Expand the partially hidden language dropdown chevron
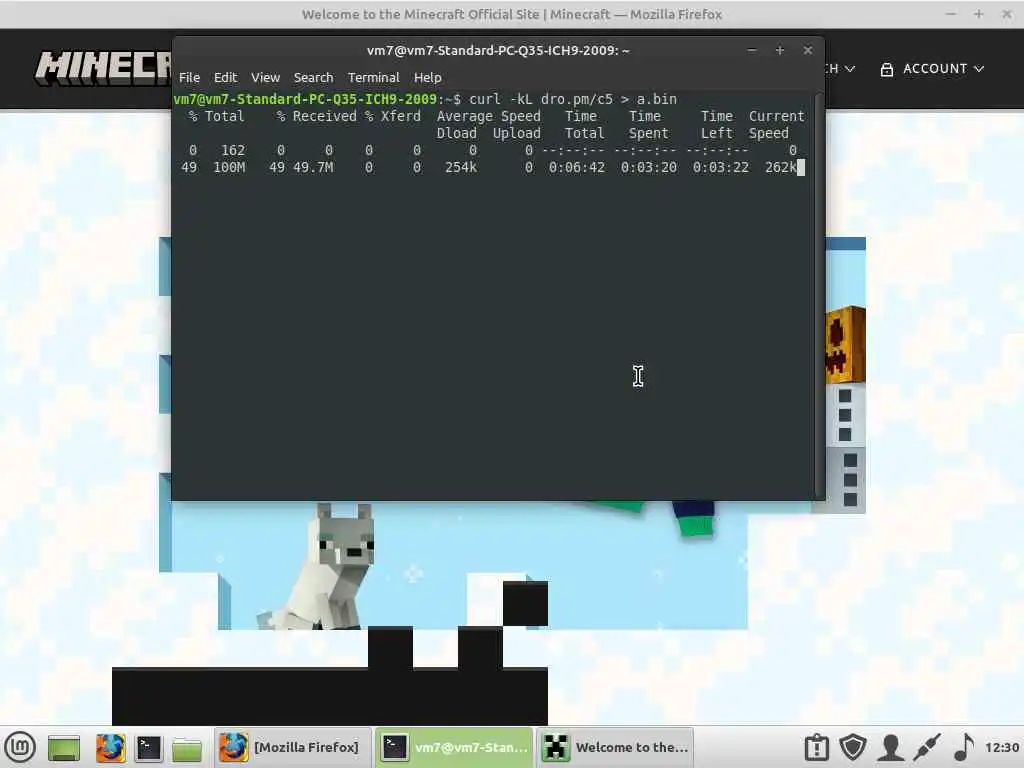The height and width of the screenshot is (768, 1024). tap(850, 69)
